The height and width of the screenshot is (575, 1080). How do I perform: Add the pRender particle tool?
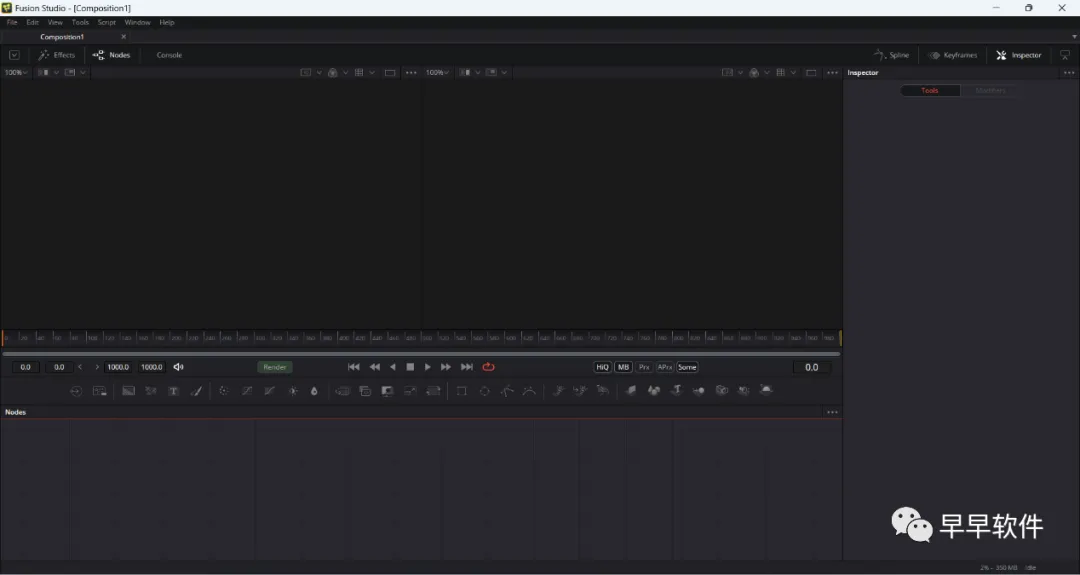click(x=603, y=390)
